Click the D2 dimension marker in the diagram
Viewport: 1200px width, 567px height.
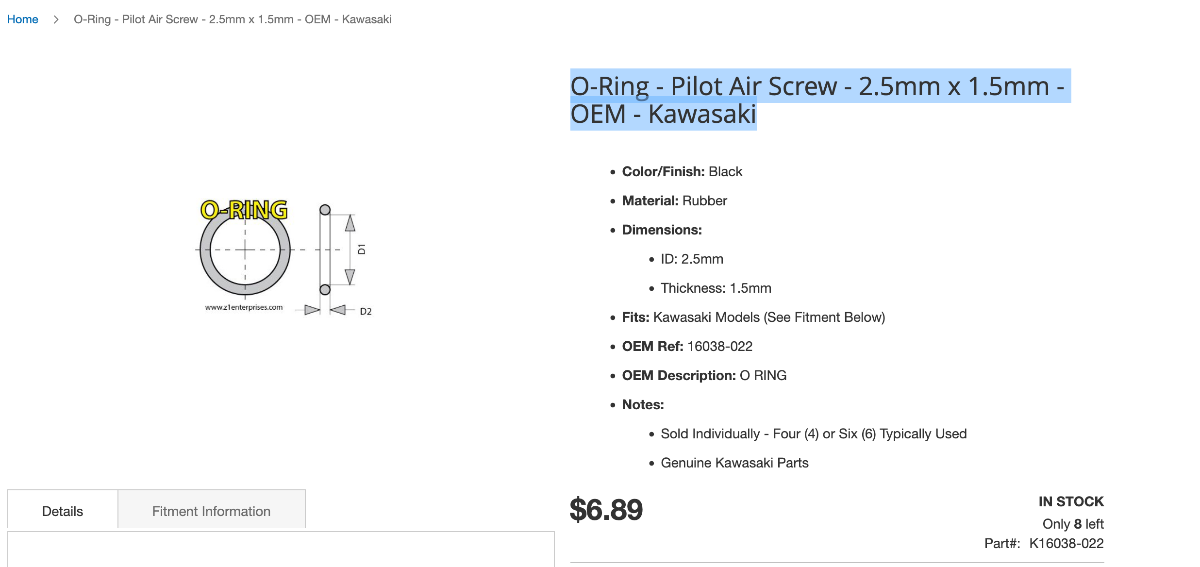click(x=366, y=311)
